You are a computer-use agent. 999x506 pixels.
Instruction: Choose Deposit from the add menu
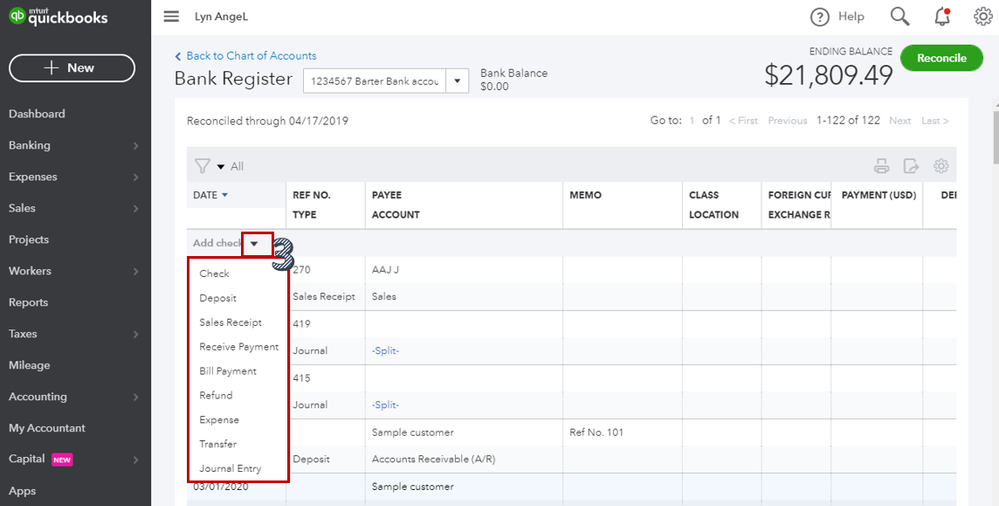coord(218,298)
